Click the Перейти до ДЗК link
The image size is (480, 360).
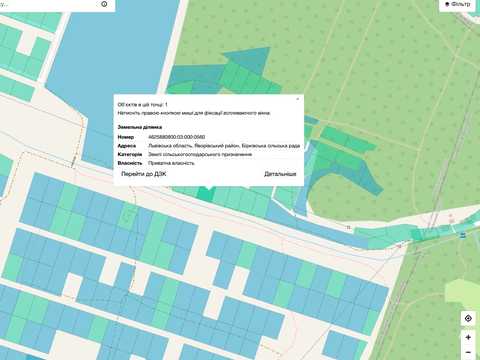tap(144, 174)
